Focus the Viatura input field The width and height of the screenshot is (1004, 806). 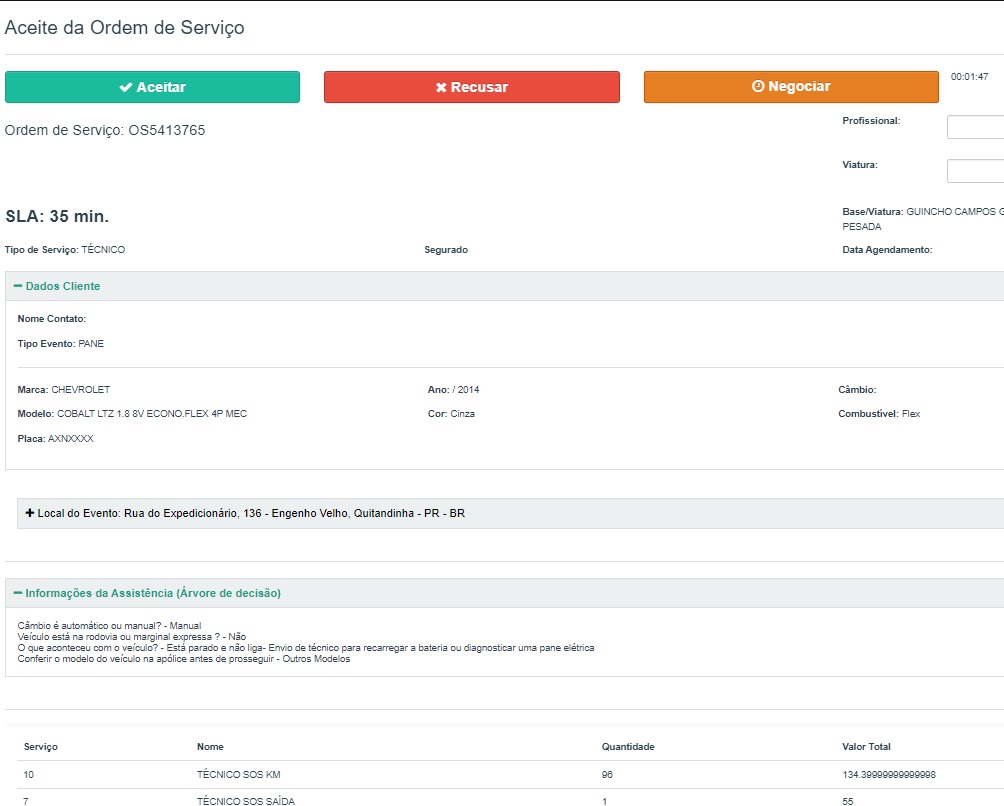tap(976, 171)
